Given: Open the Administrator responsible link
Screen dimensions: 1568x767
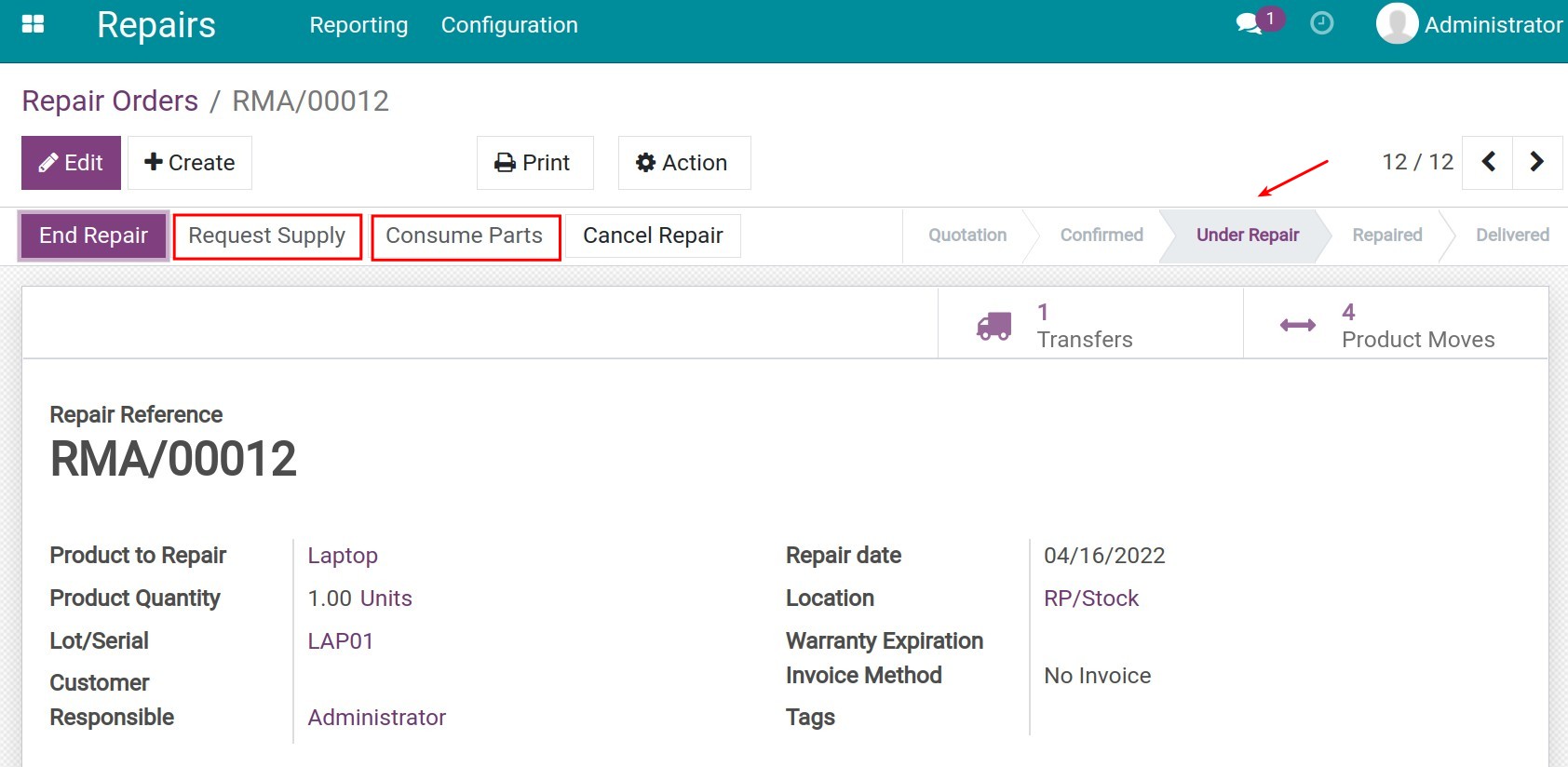Looking at the screenshot, I should tap(376, 718).
